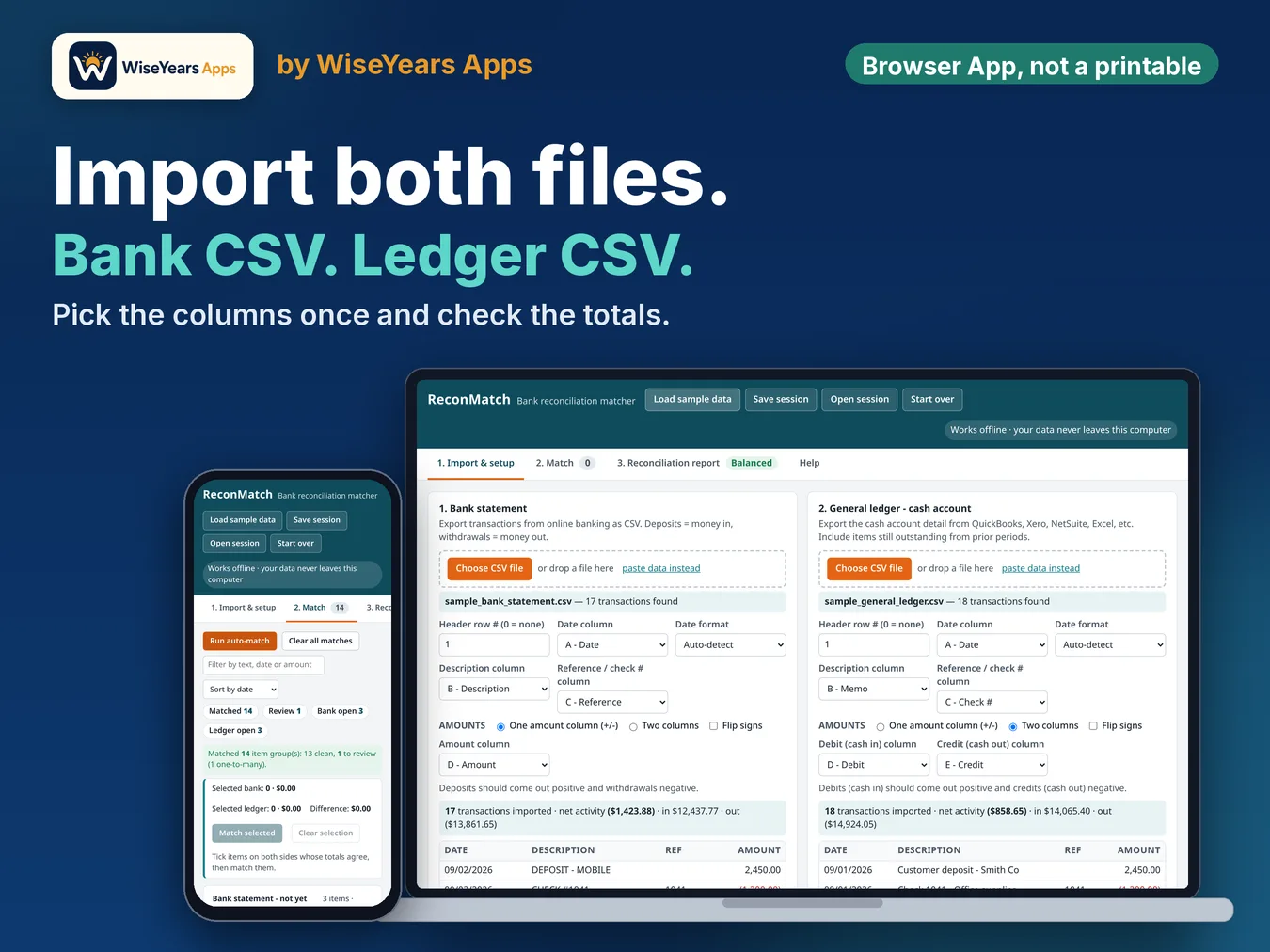Open General ledger Date column dropdown

(992, 644)
